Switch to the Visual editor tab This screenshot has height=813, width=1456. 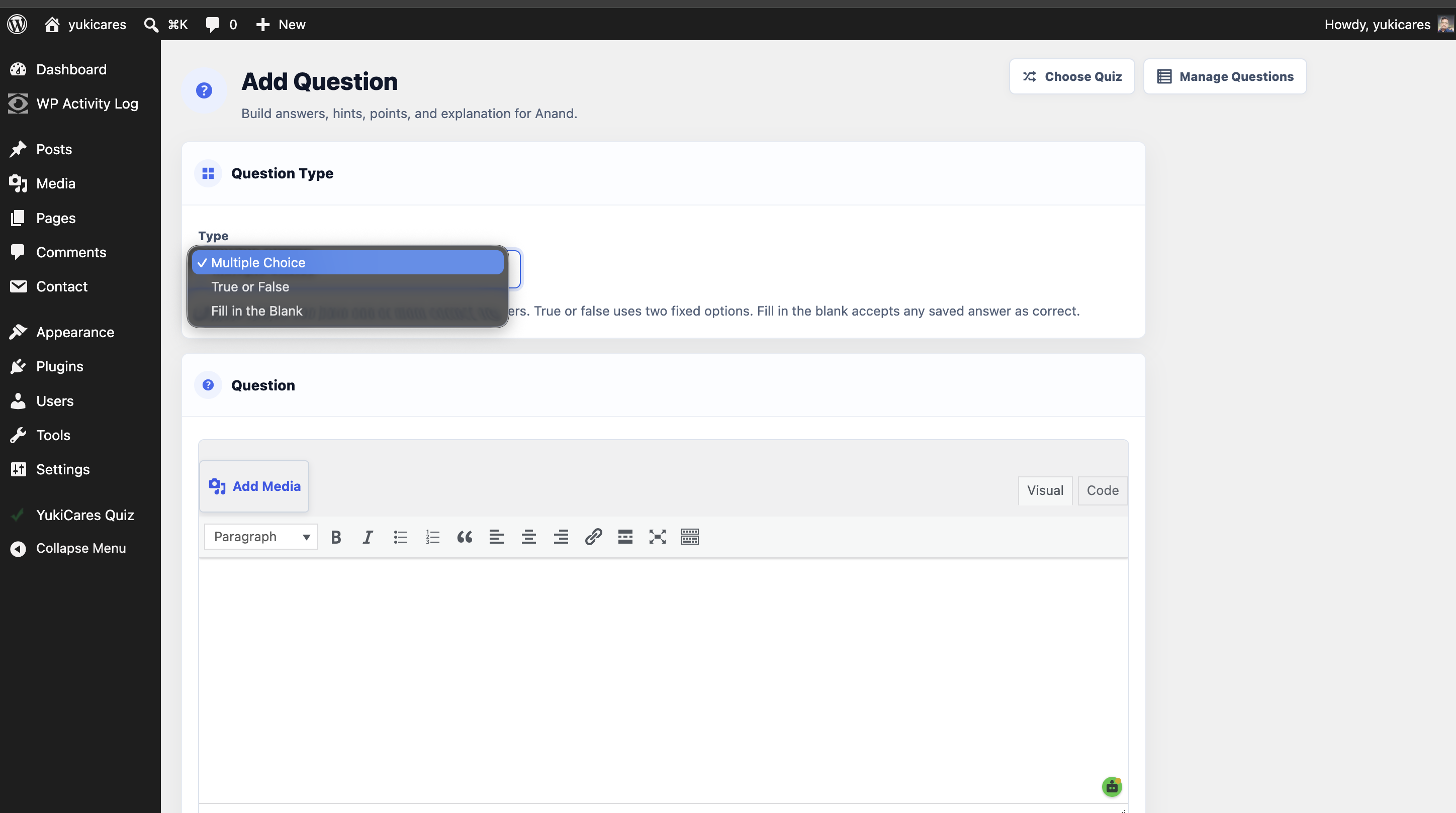click(1045, 490)
